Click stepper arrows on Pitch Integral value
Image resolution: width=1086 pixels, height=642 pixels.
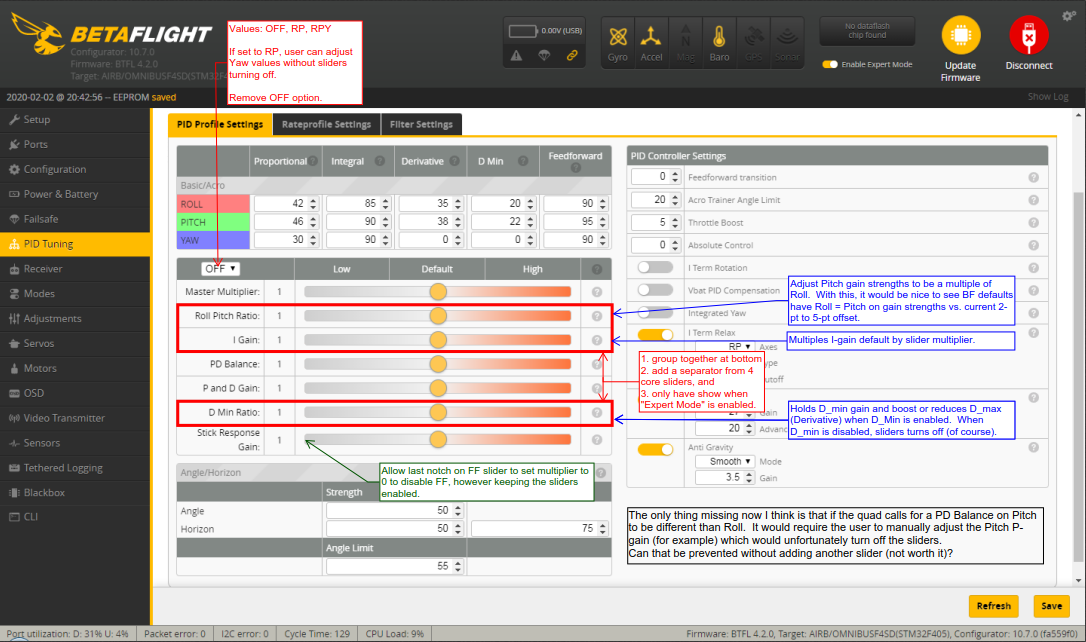[386, 222]
